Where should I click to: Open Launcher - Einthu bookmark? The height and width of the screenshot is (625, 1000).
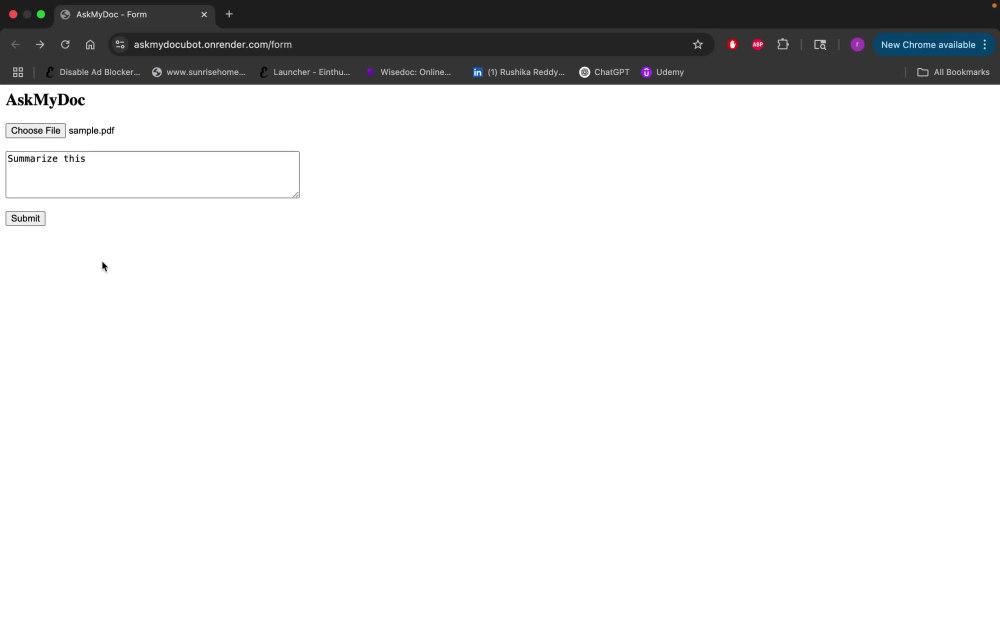tap(305, 72)
